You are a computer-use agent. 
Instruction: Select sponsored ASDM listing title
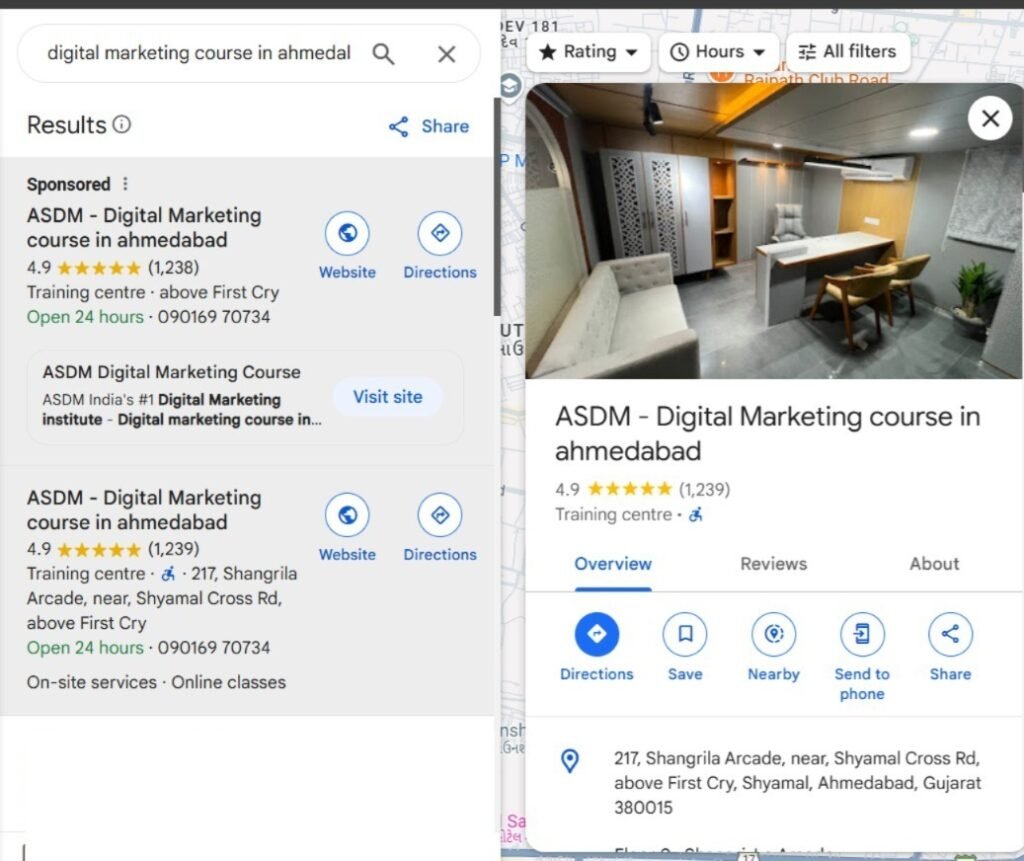pyautogui.click(x=144, y=227)
